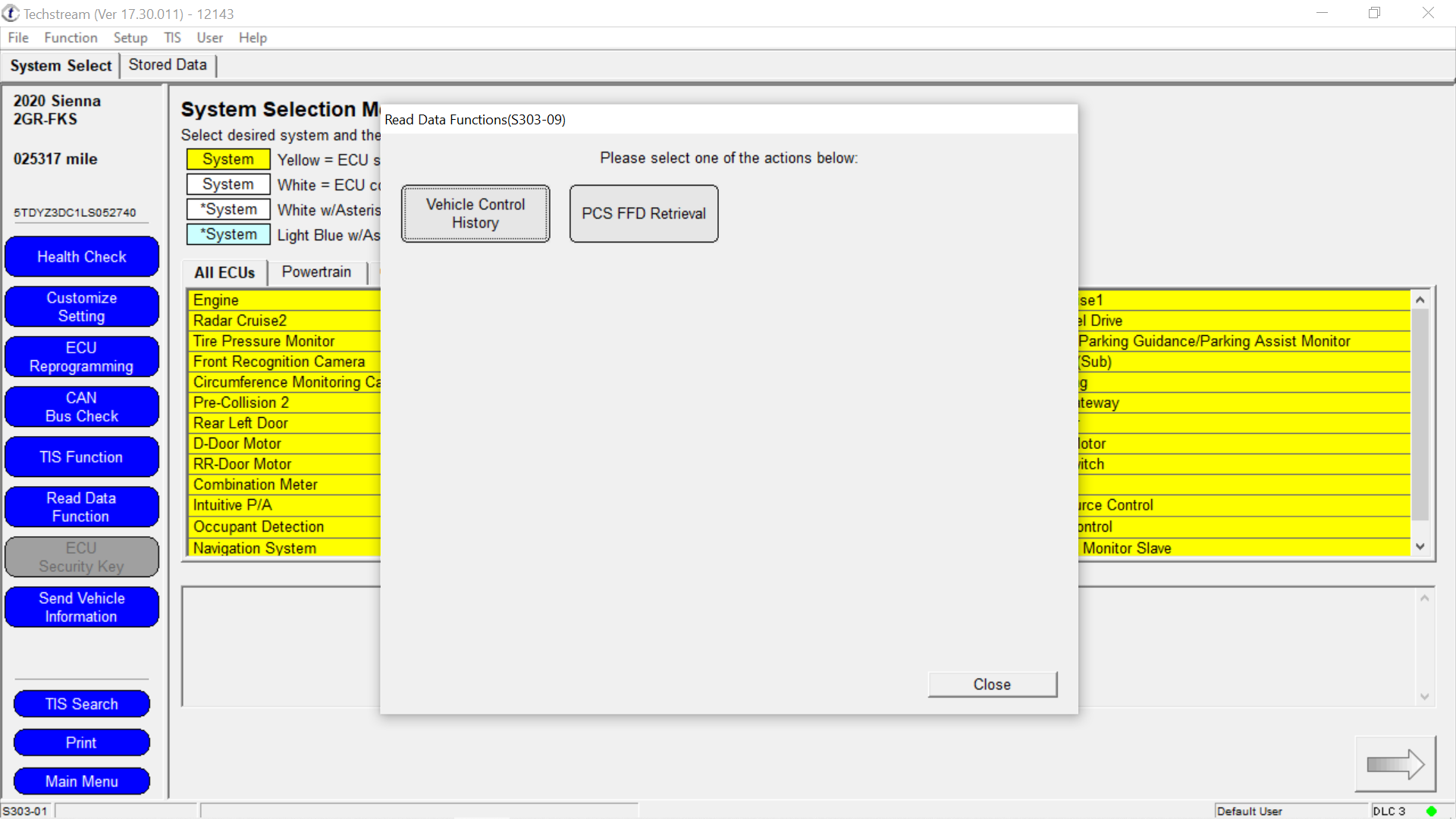Close the Read Data Functions dialog
Image resolution: width=1456 pixels, height=819 pixels.
(x=992, y=684)
